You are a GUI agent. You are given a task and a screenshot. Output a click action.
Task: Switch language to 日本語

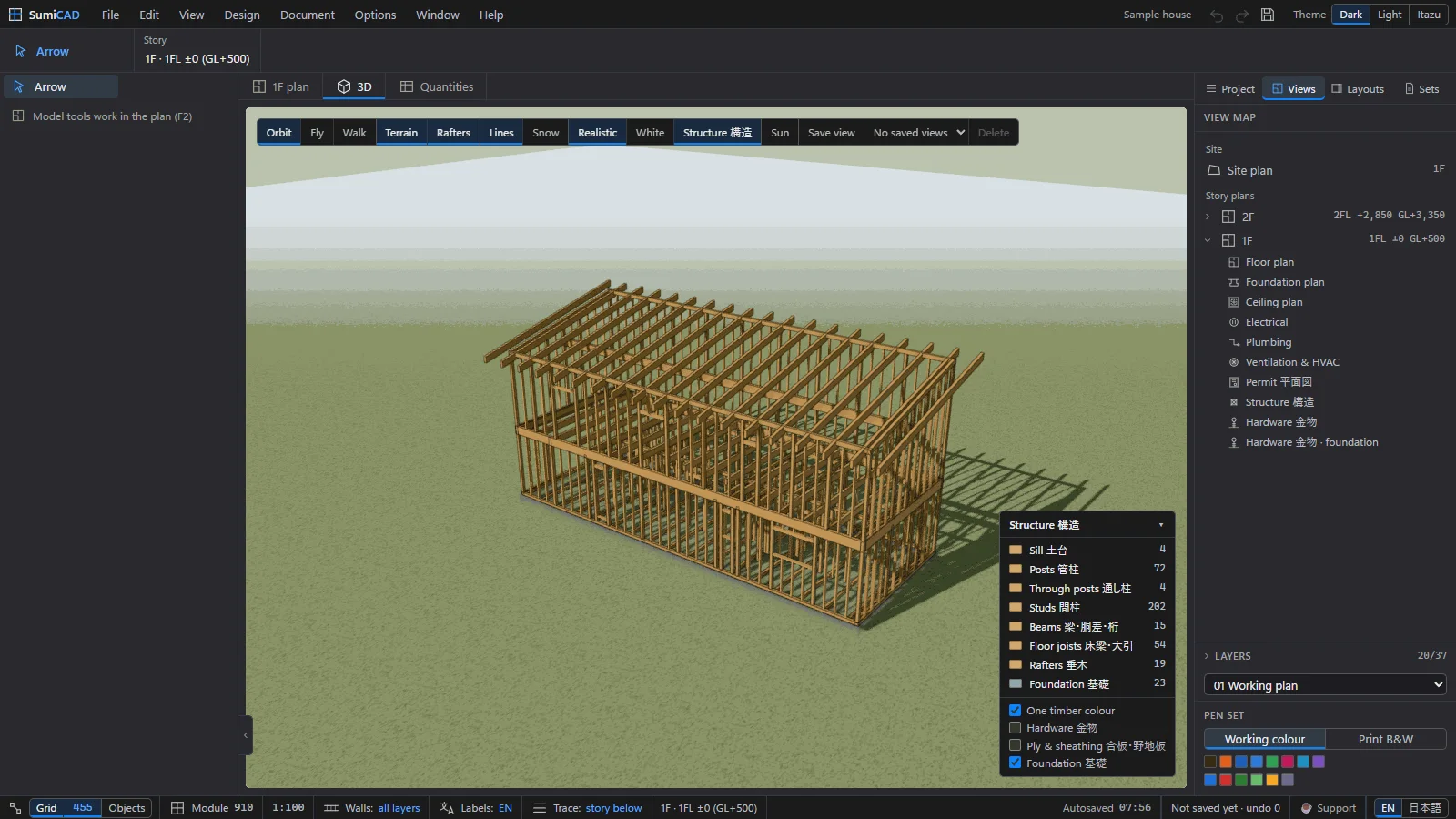coord(1425,808)
